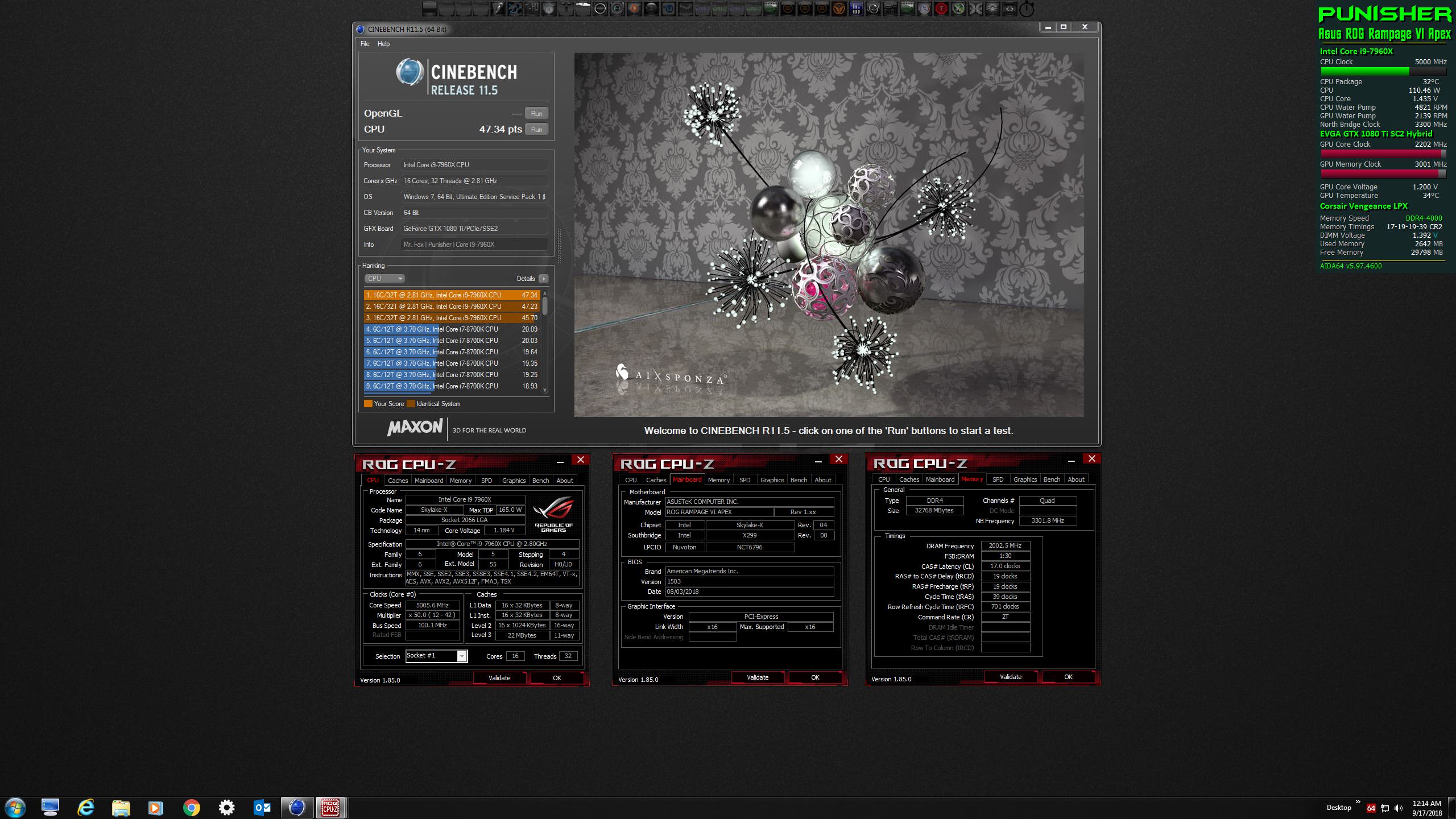1456x819 pixels.
Task: Click the ranking list scroll down arrow
Action: coord(545,390)
